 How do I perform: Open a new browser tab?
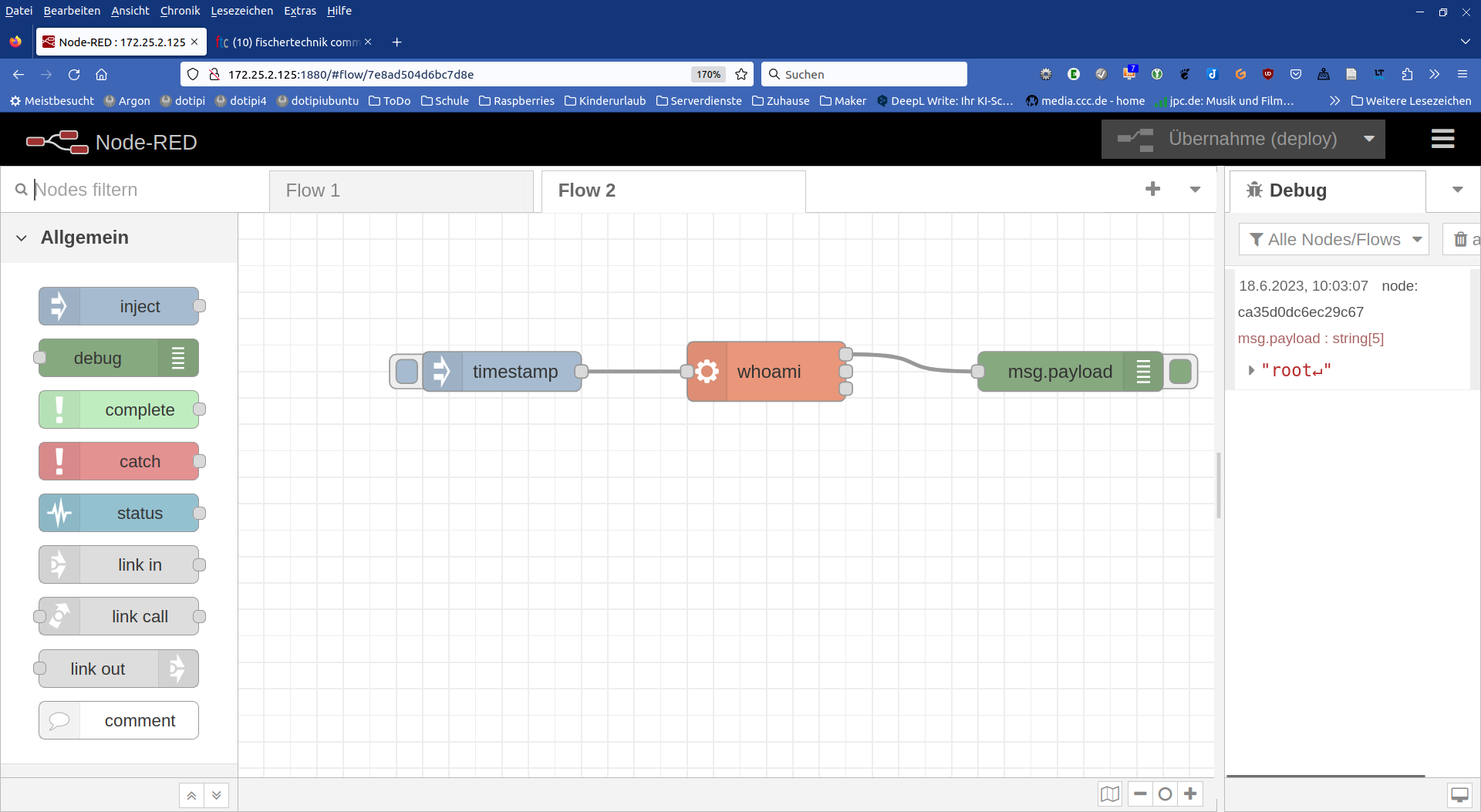[396, 42]
